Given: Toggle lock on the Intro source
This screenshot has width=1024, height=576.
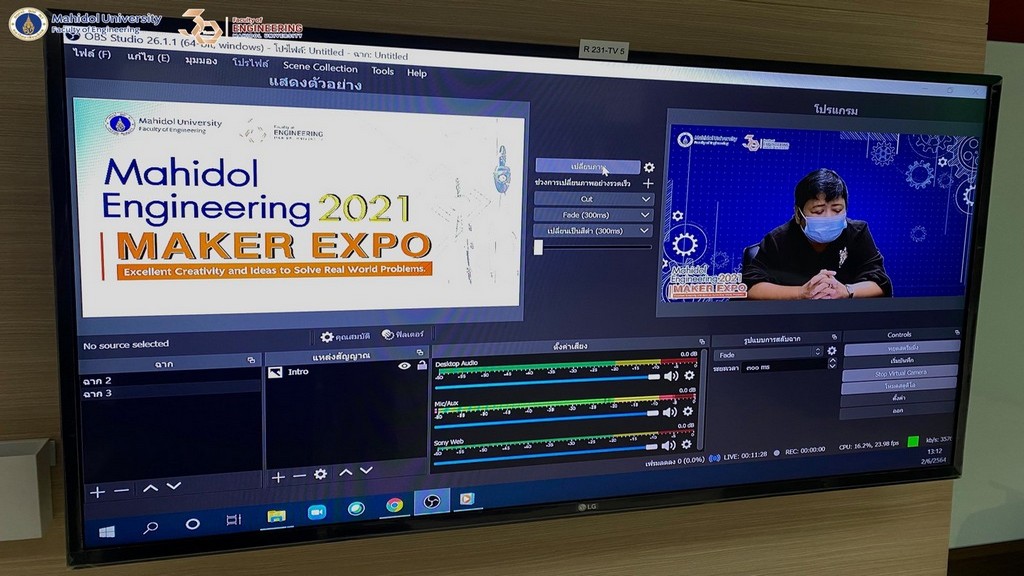Looking at the screenshot, I should click(421, 367).
